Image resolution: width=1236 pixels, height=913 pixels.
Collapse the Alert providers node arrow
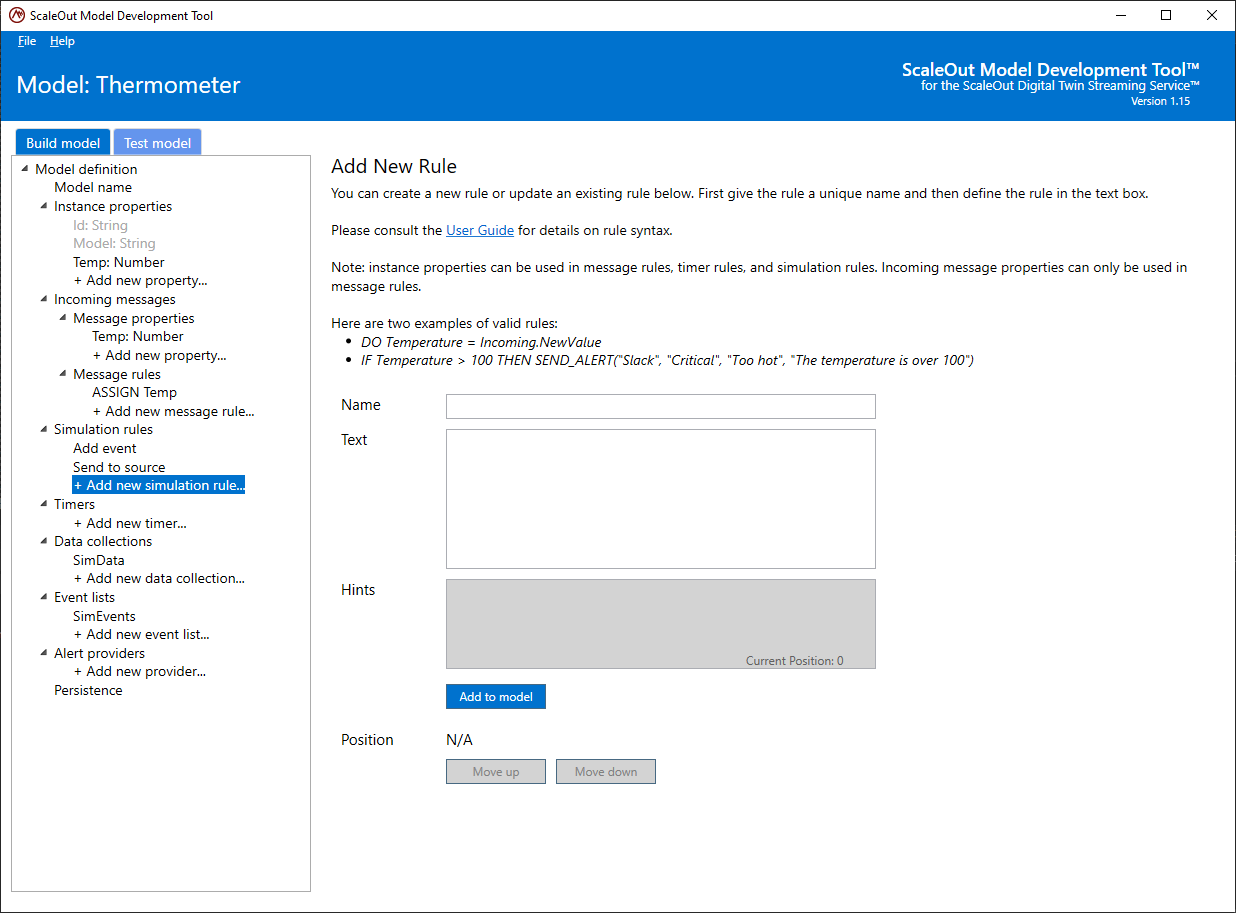pos(43,653)
